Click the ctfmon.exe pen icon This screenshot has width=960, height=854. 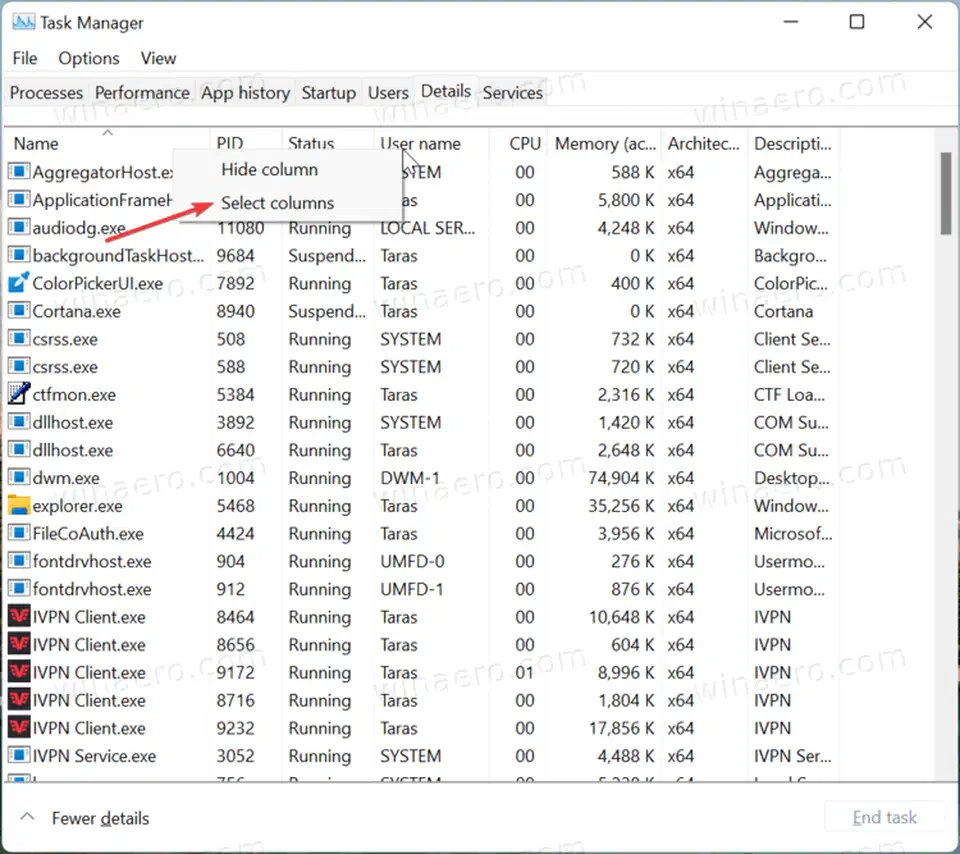(x=19, y=394)
